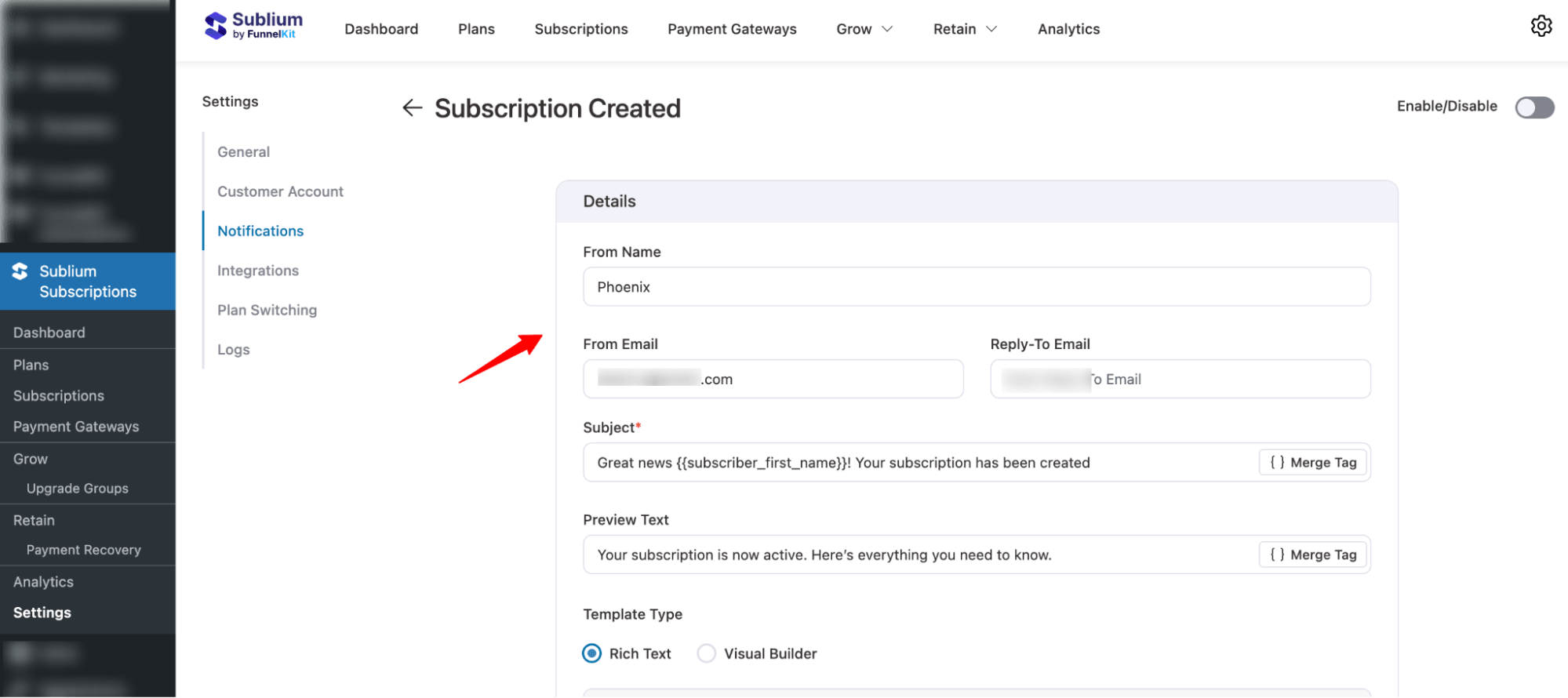1568x698 pixels.
Task: Expand the Retain navigation dropdown
Action: pyautogui.click(x=964, y=28)
